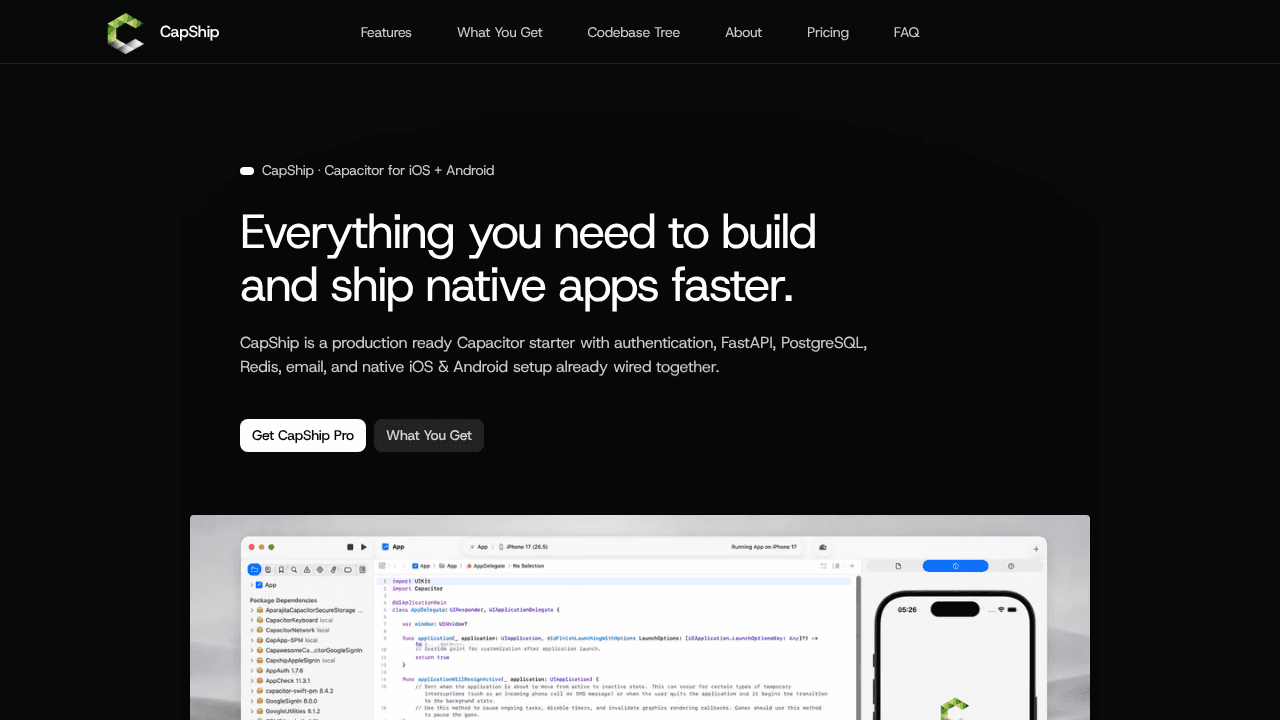Click the paragraph starting "CapShip is a production ready"
The width and height of the screenshot is (1280, 720).
[553, 354]
